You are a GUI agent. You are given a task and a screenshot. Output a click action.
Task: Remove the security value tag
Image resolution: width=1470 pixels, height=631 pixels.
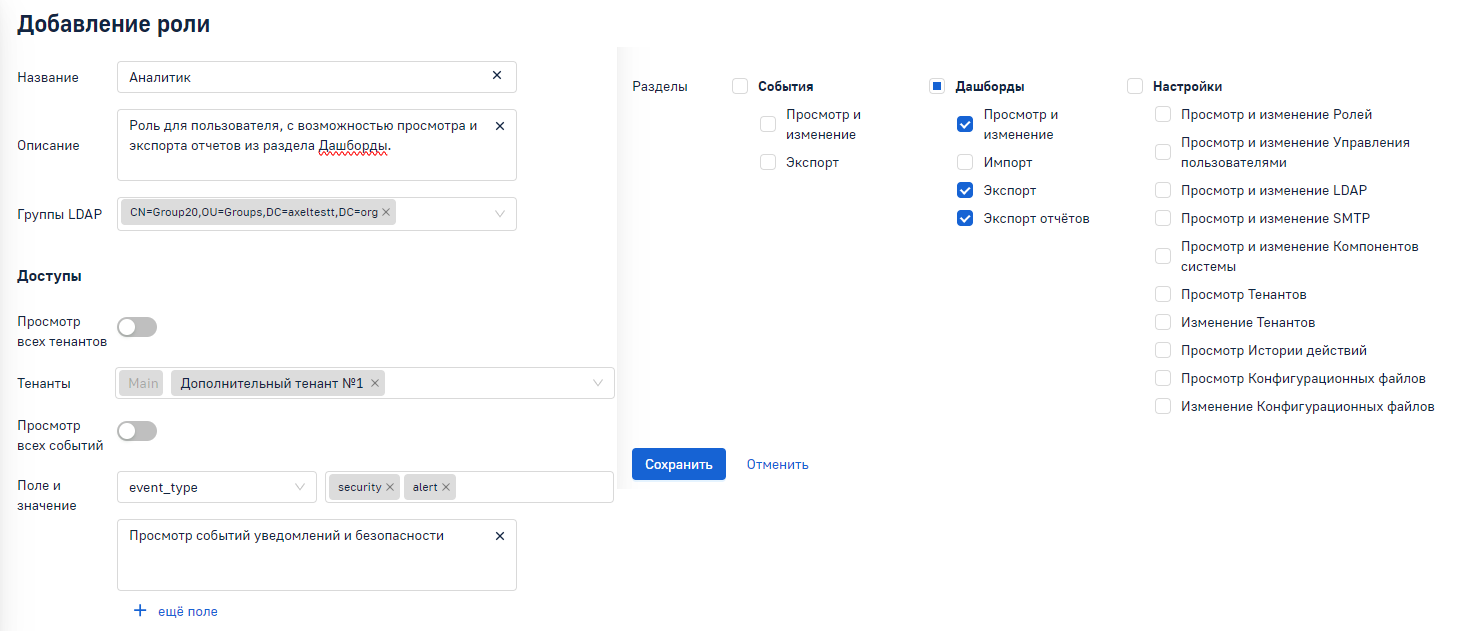click(390, 487)
